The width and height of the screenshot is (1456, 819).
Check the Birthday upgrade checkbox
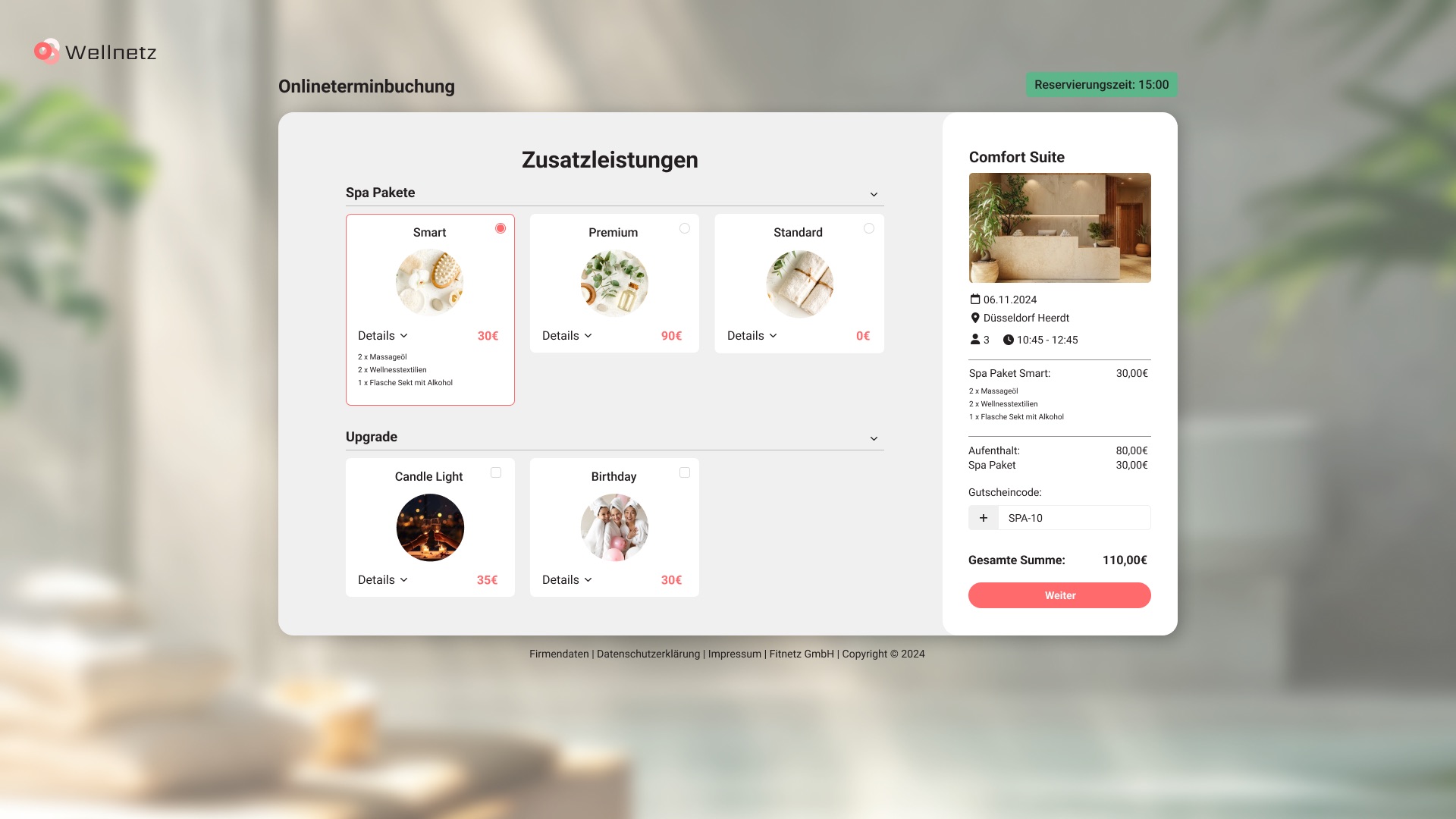pyautogui.click(x=685, y=472)
